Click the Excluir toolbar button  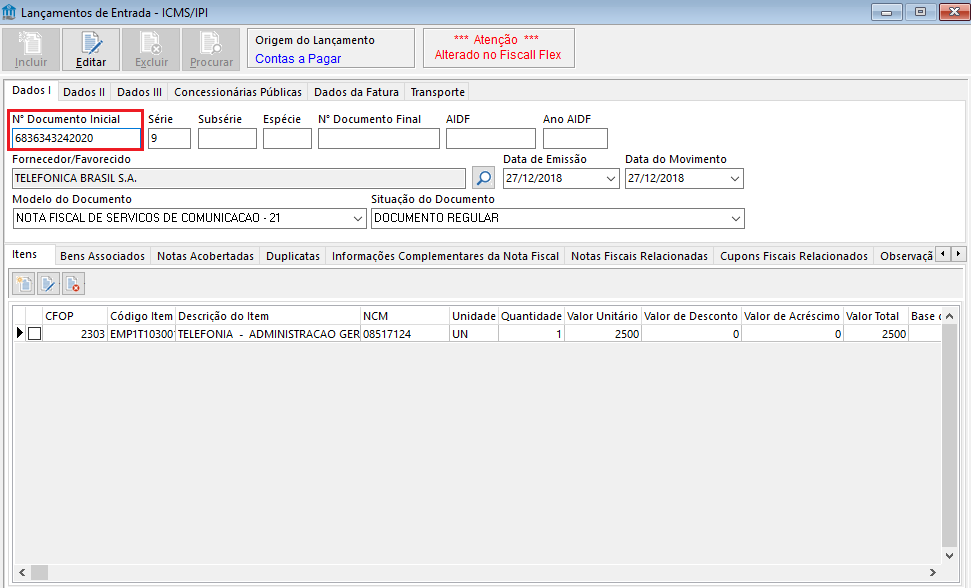point(151,49)
